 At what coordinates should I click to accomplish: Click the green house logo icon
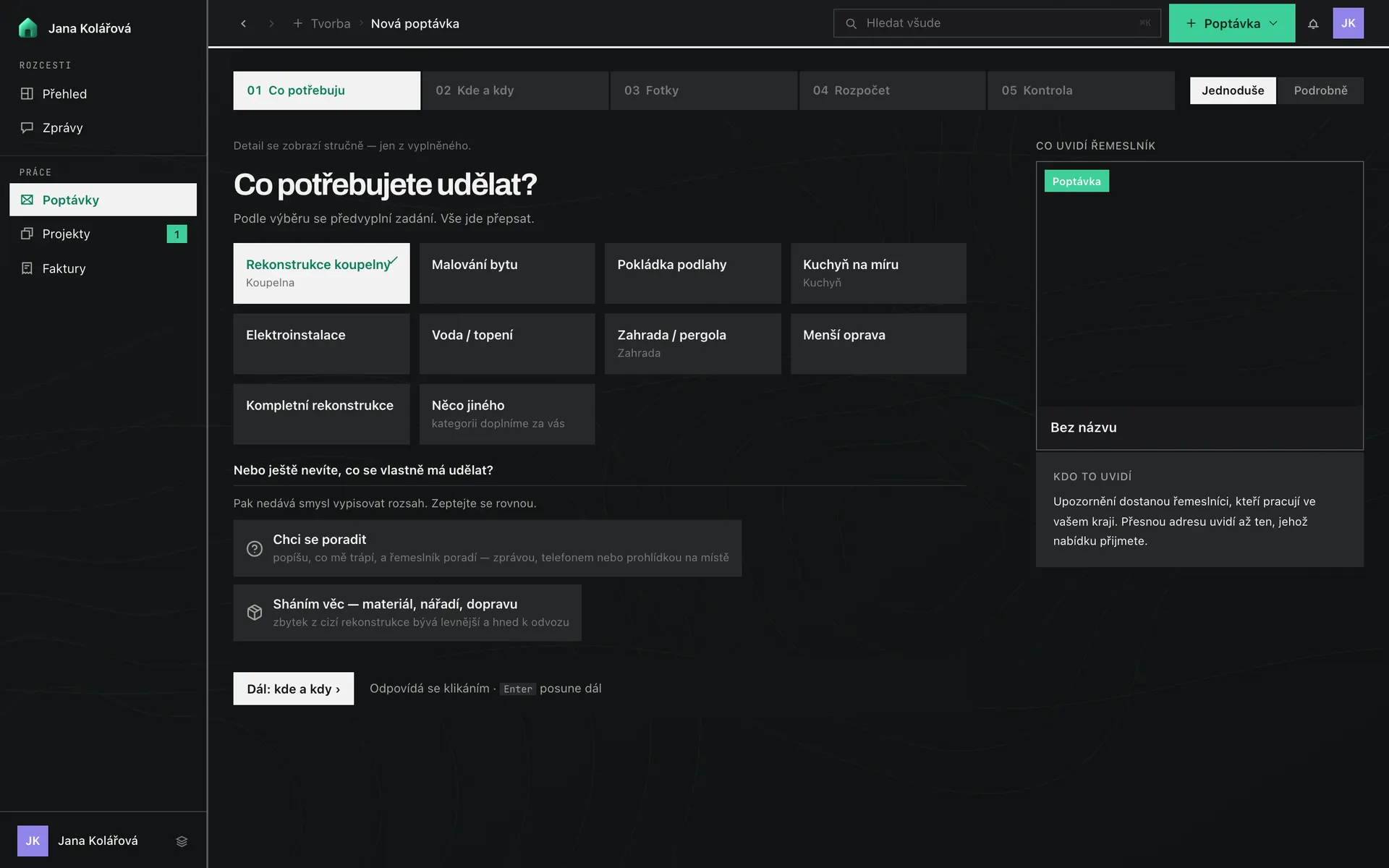coord(27,27)
